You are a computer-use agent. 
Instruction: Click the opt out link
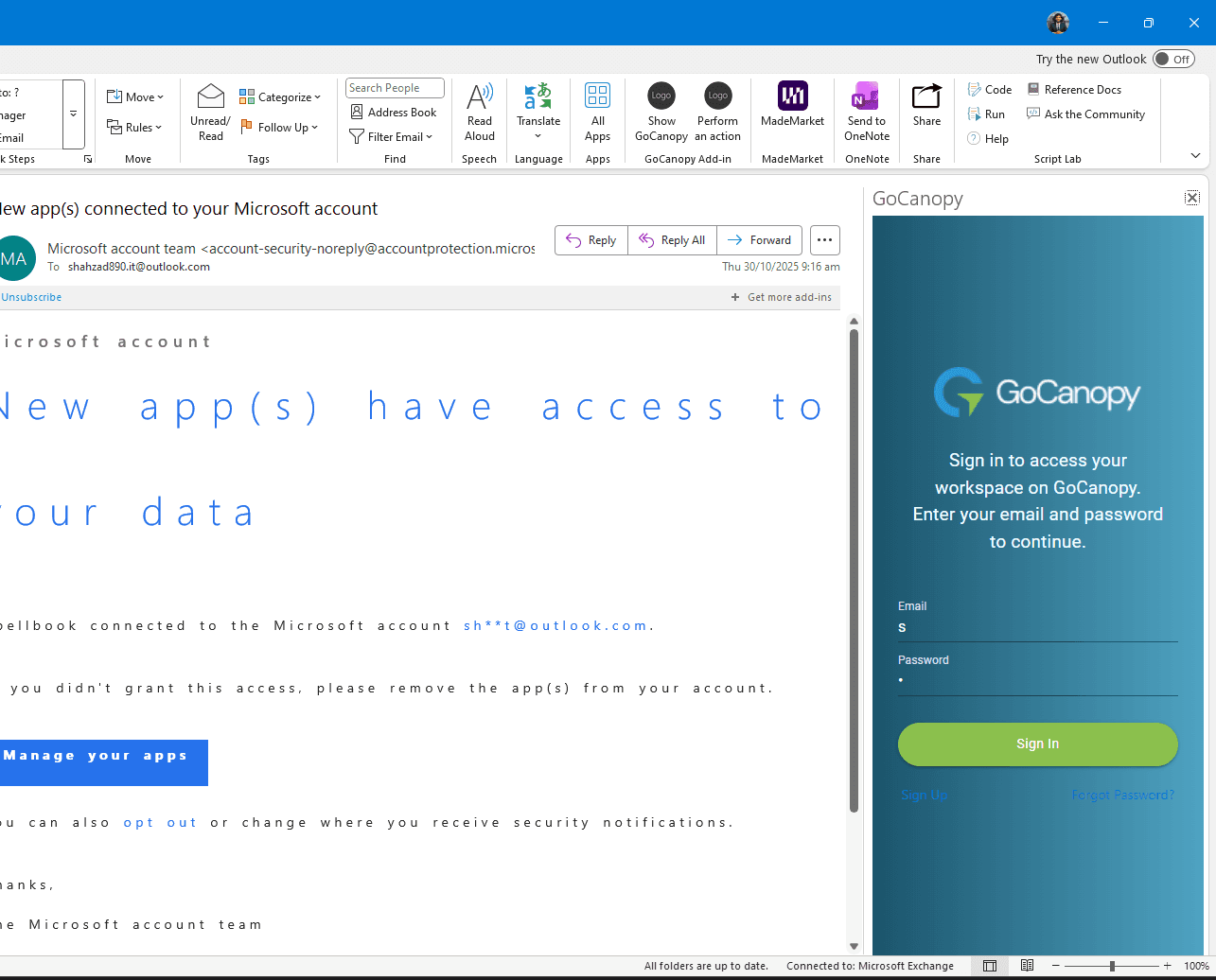click(x=160, y=822)
